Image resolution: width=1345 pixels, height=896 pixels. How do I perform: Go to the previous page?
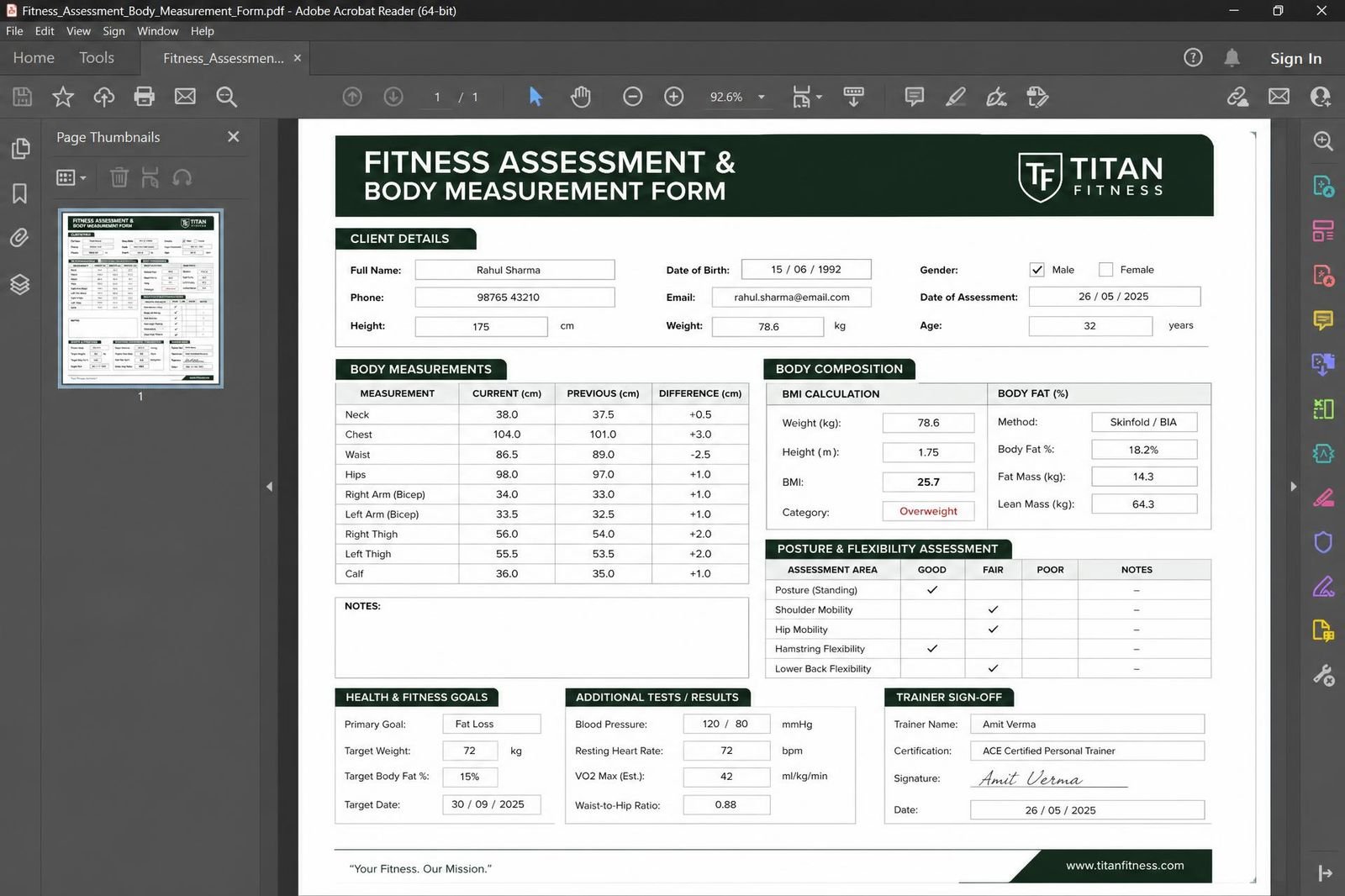click(x=352, y=97)
